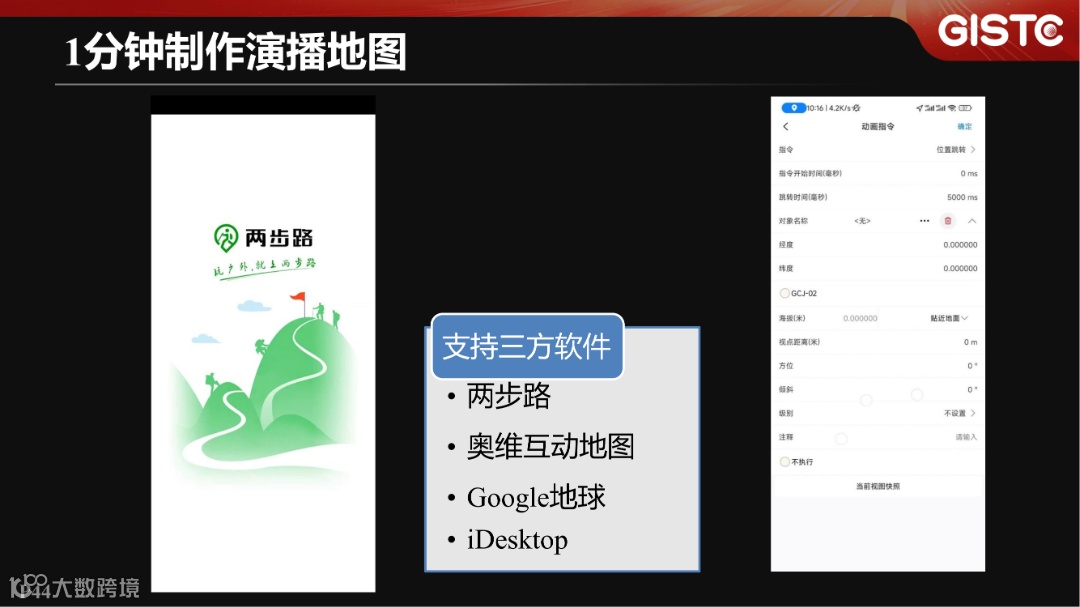Viewport: 1080px width, 607px height.
Task: Click the red trash delete icon
Action: click(x=948, y=221)
